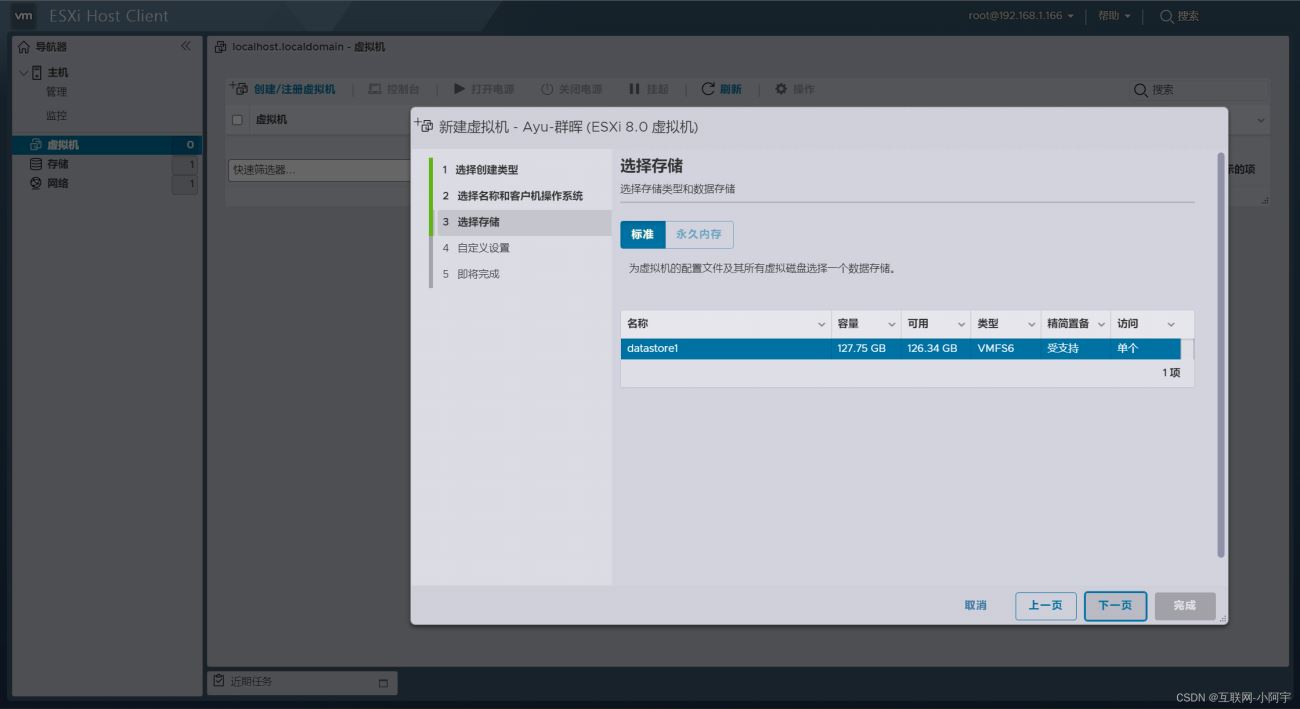This screenshot has height=709, width=1300.
Task: Click the Recent tasks clipboard icon
Action: (x=219, y=681)
